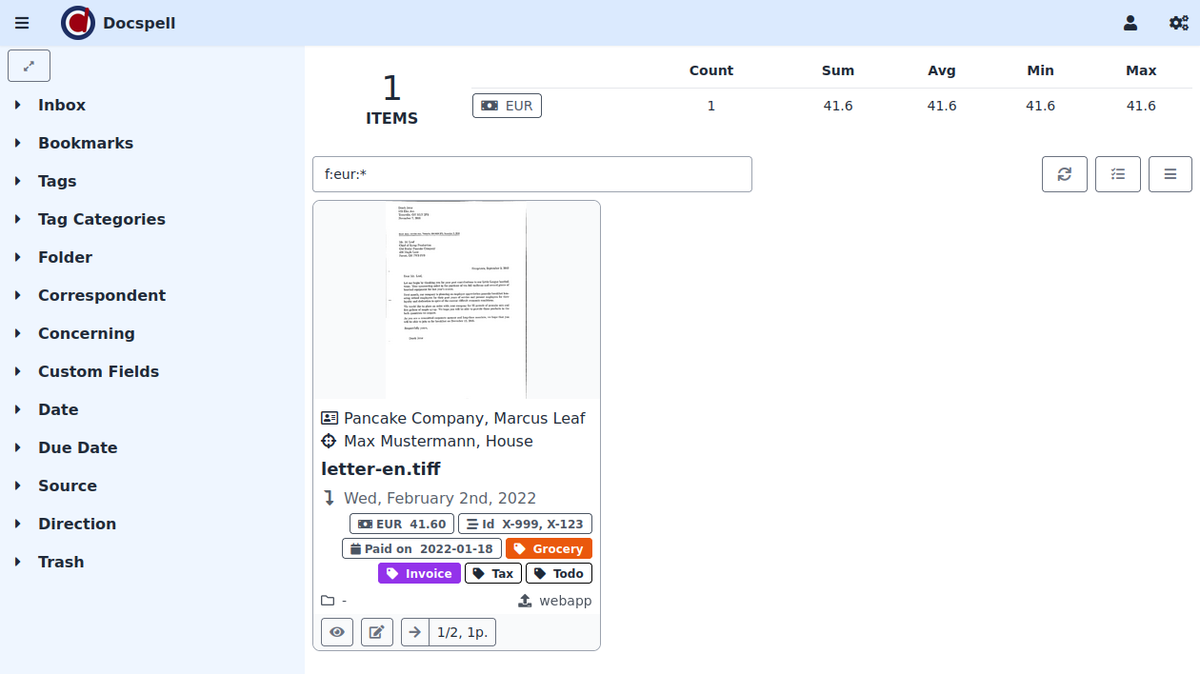Click the letter-en.tiff title link
Image resolution: width=1200 pixels, height=674 pixels.
[x=380, y=469]
